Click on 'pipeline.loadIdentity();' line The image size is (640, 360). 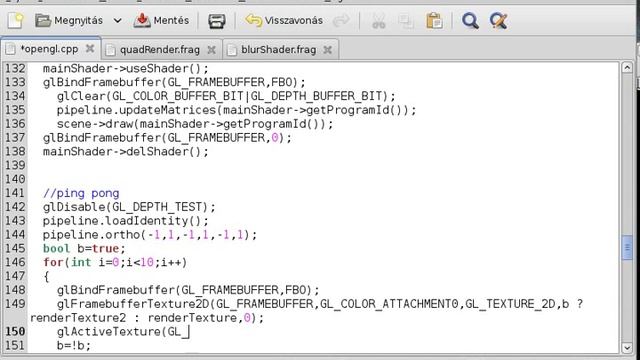point(126,221)
